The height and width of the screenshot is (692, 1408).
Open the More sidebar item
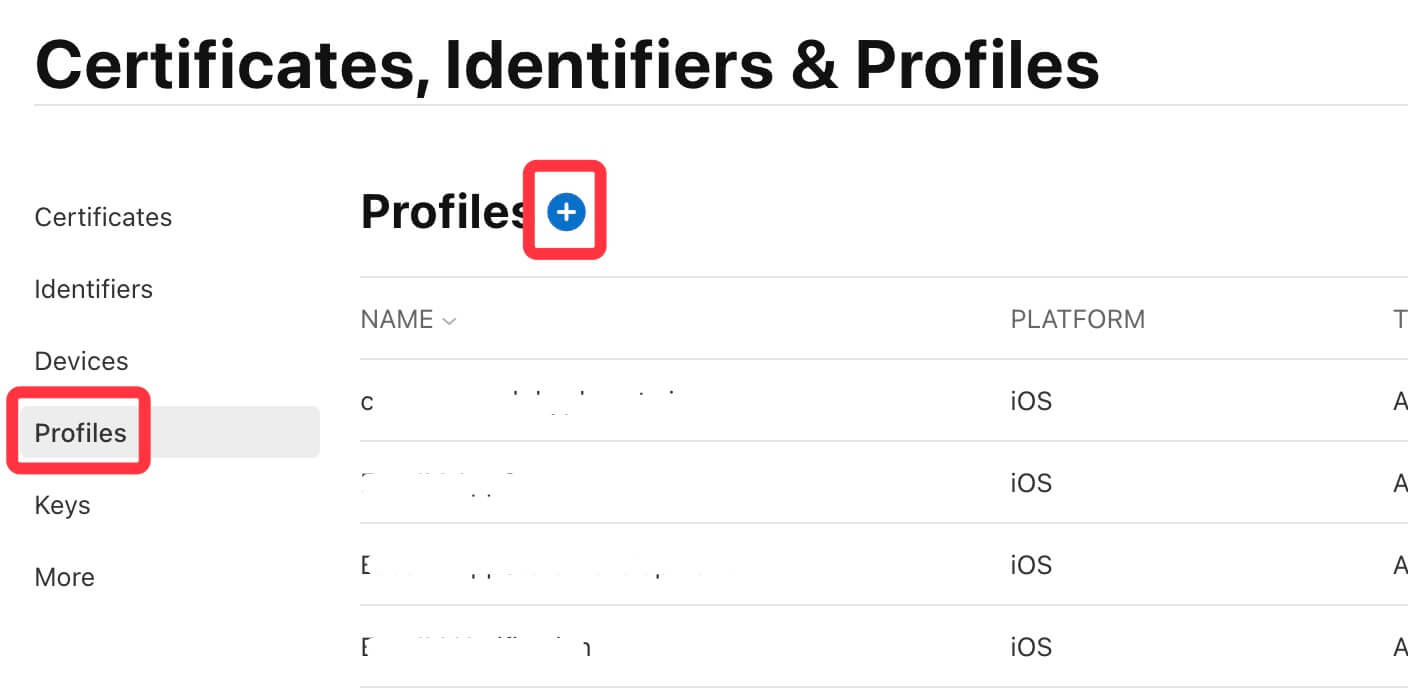(64, 577)
